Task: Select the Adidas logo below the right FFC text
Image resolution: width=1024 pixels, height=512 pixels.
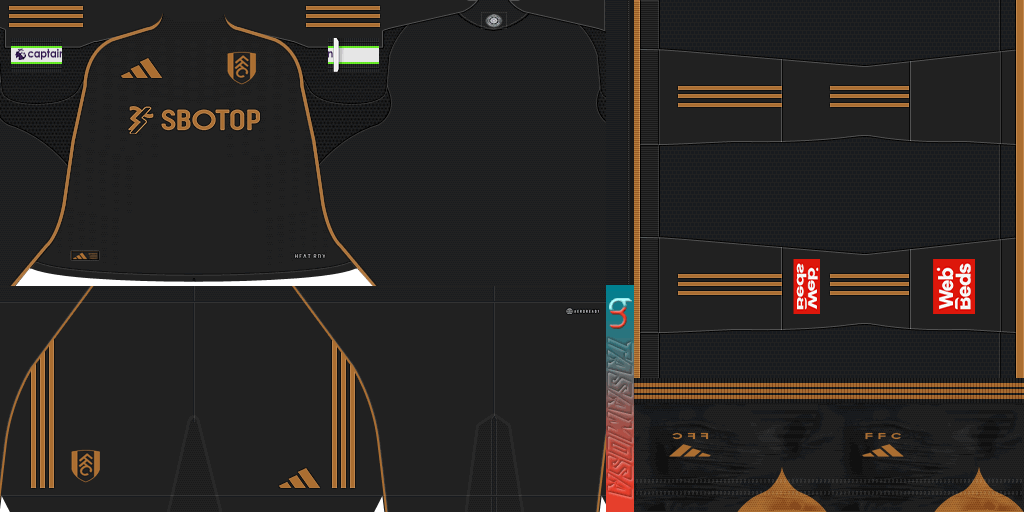Action: click(881, 451)
